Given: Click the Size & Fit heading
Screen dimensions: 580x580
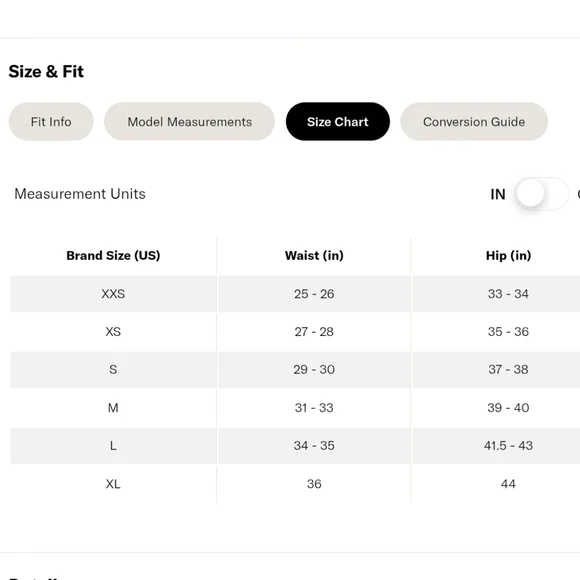Looking at the screenshot, I should pyautogui.click(x=46, y=71).
